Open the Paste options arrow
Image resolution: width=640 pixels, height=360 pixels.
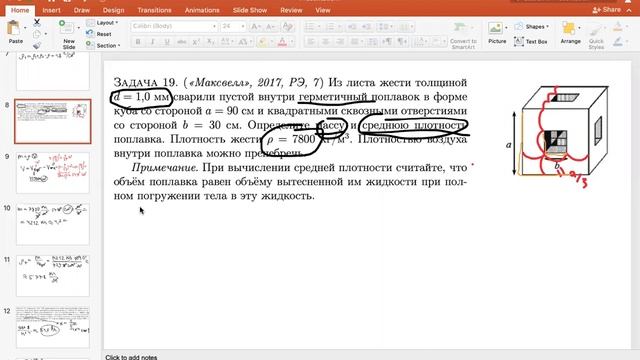(25, 28)
